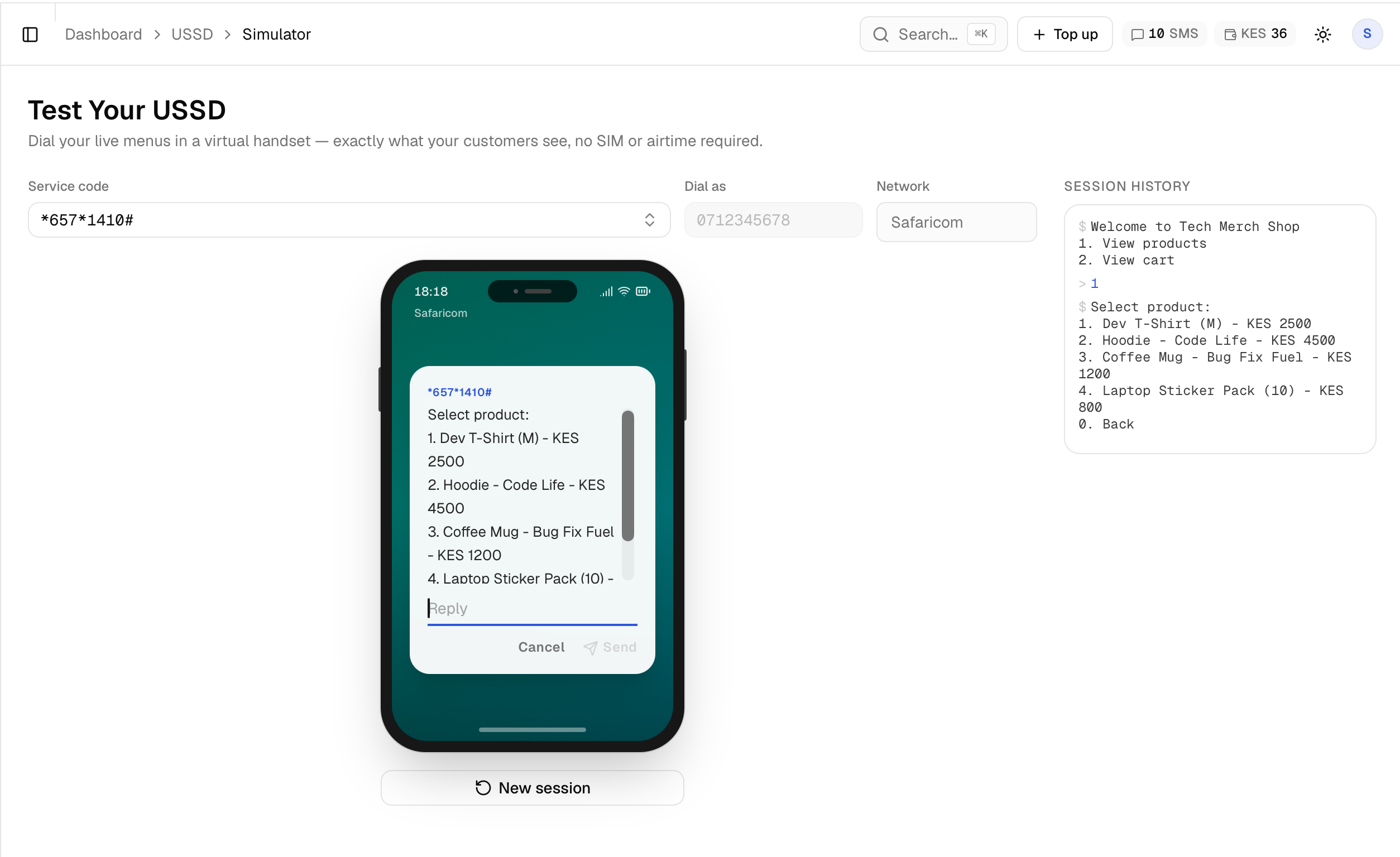The image size is (1400, 857).
Task: Cancel the USSD dialog
Action: [541, 647]
